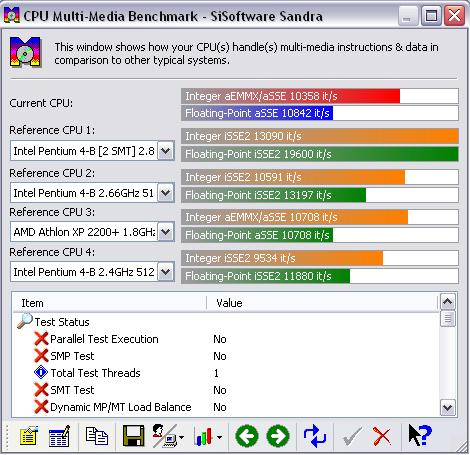Click the floppy disk save icon
The width and height of the screenshot is (470, 455).
(x=133, y=436)
